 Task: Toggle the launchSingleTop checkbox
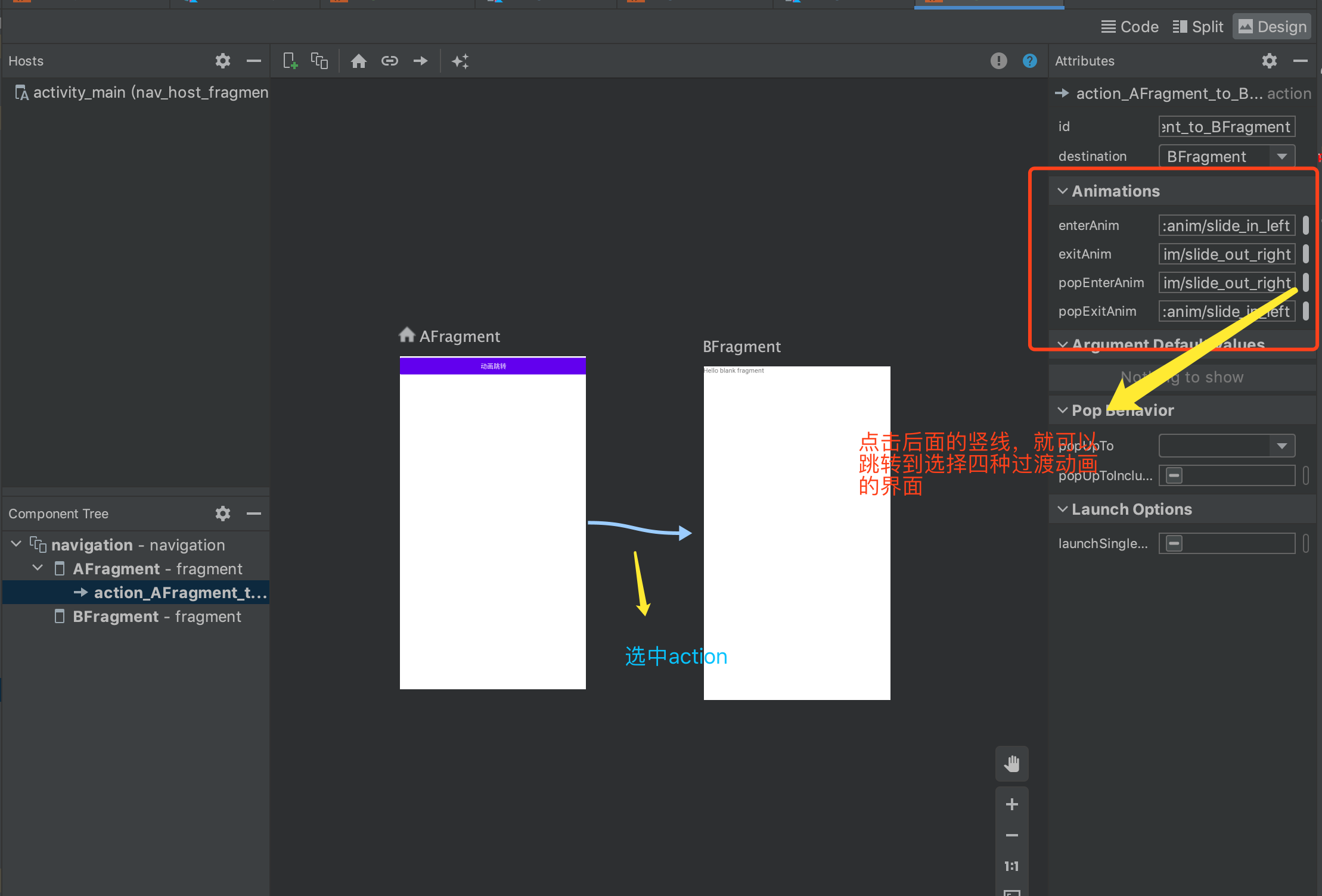click(1174, 543)
